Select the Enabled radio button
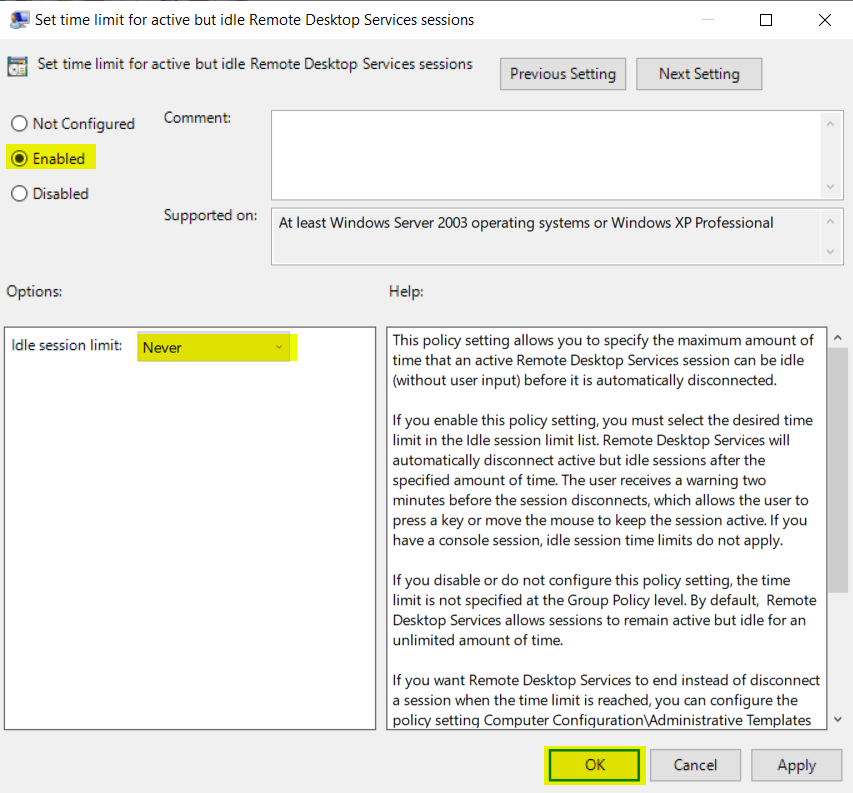853x793 pixels. 18,158
